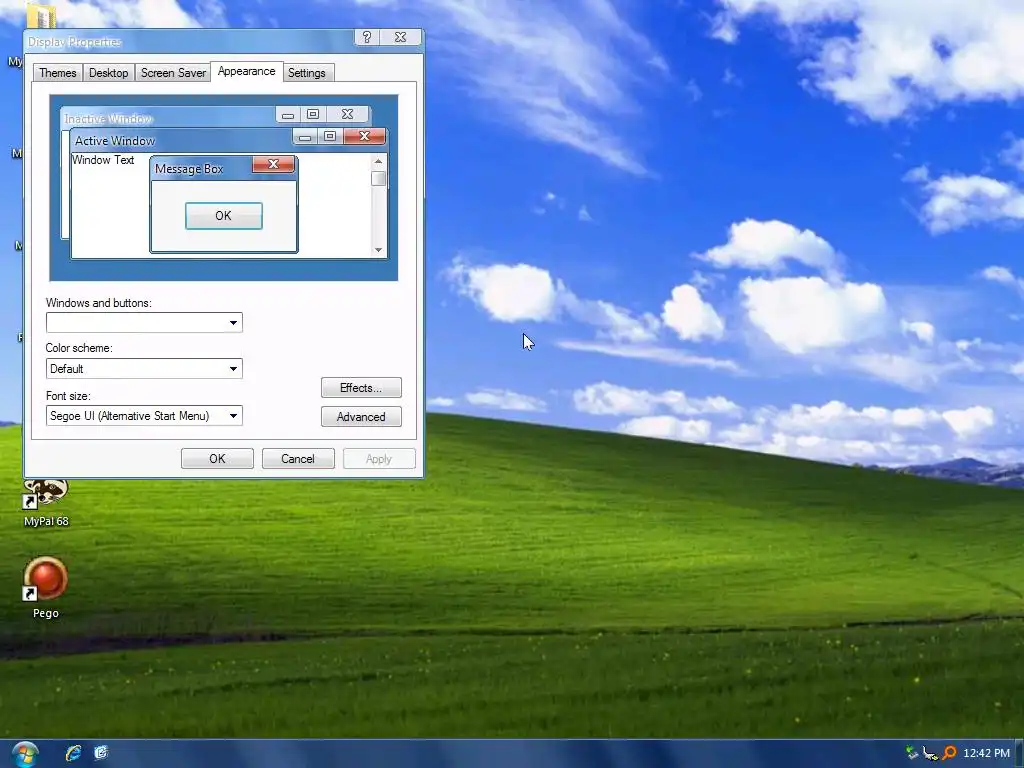Select the Appearance tab

point(246,71)
